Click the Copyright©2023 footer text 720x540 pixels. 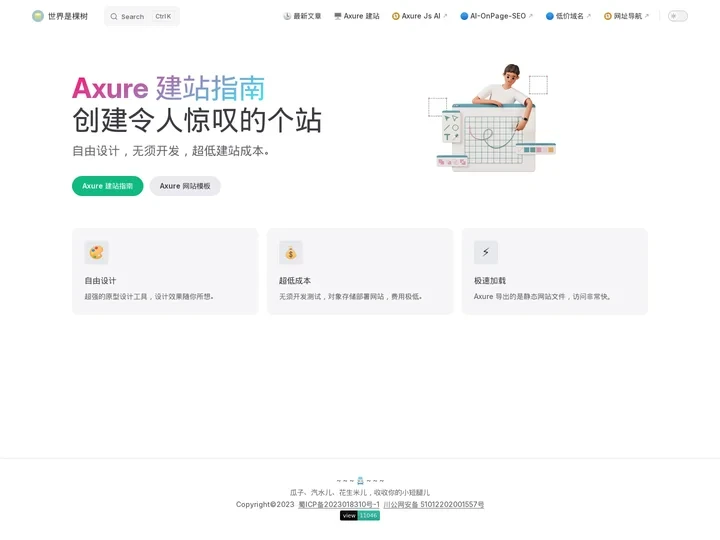point(265,505)
